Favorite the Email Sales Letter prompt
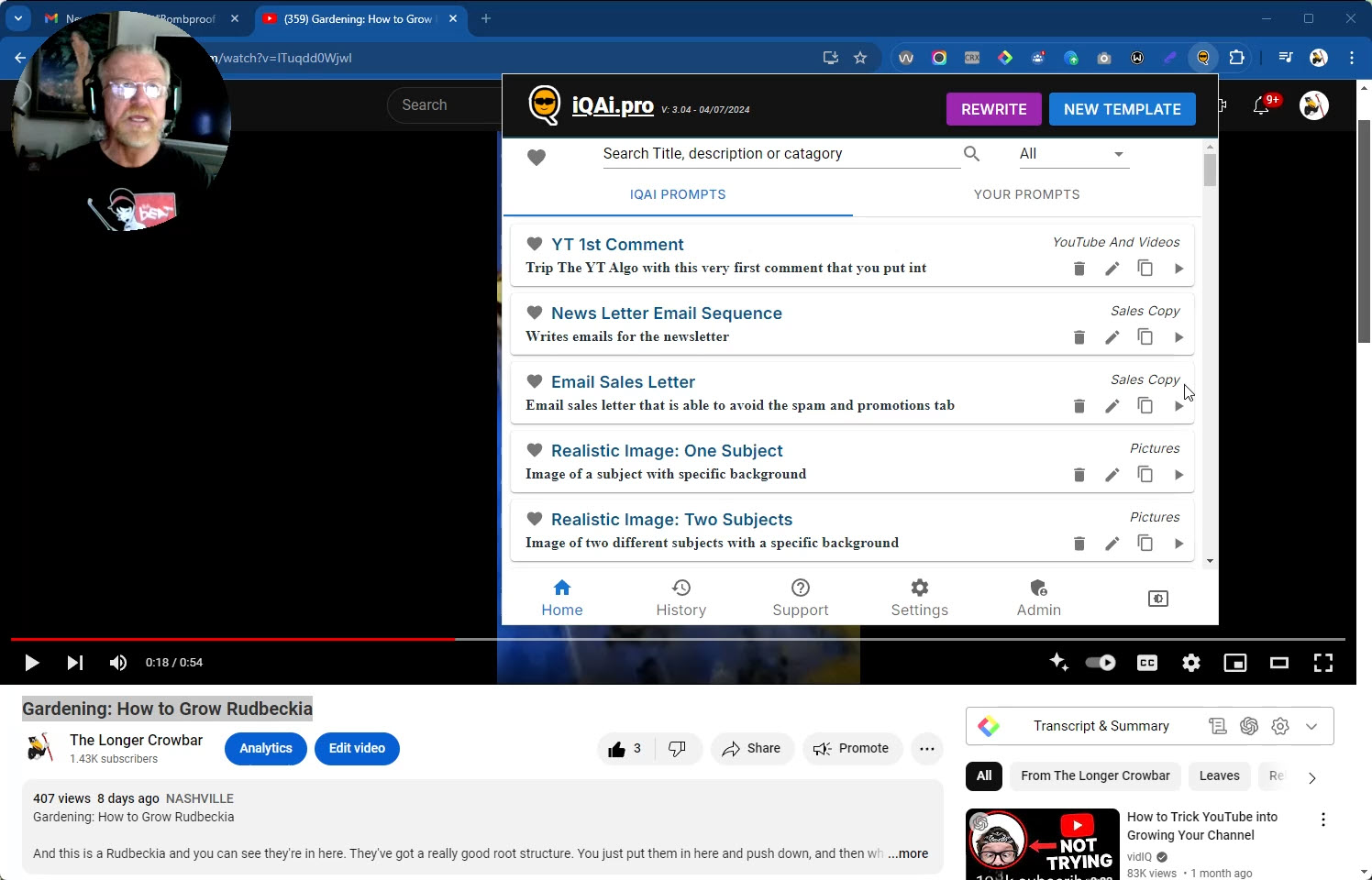The image size is (1372, 880). tap(535, 381)
